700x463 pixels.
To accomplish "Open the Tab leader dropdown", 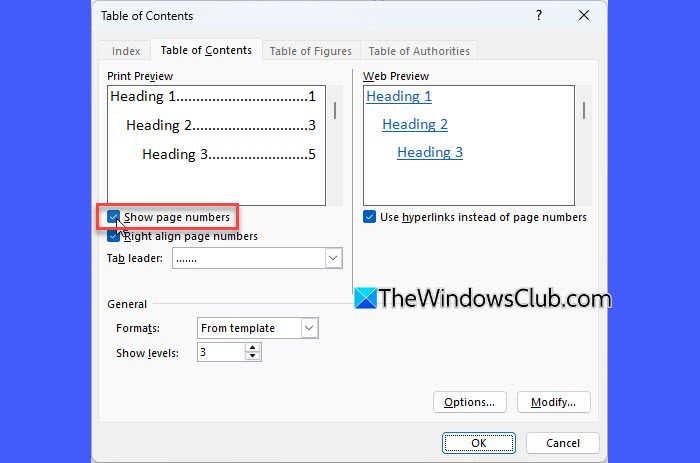I will [x=333, y=258].
